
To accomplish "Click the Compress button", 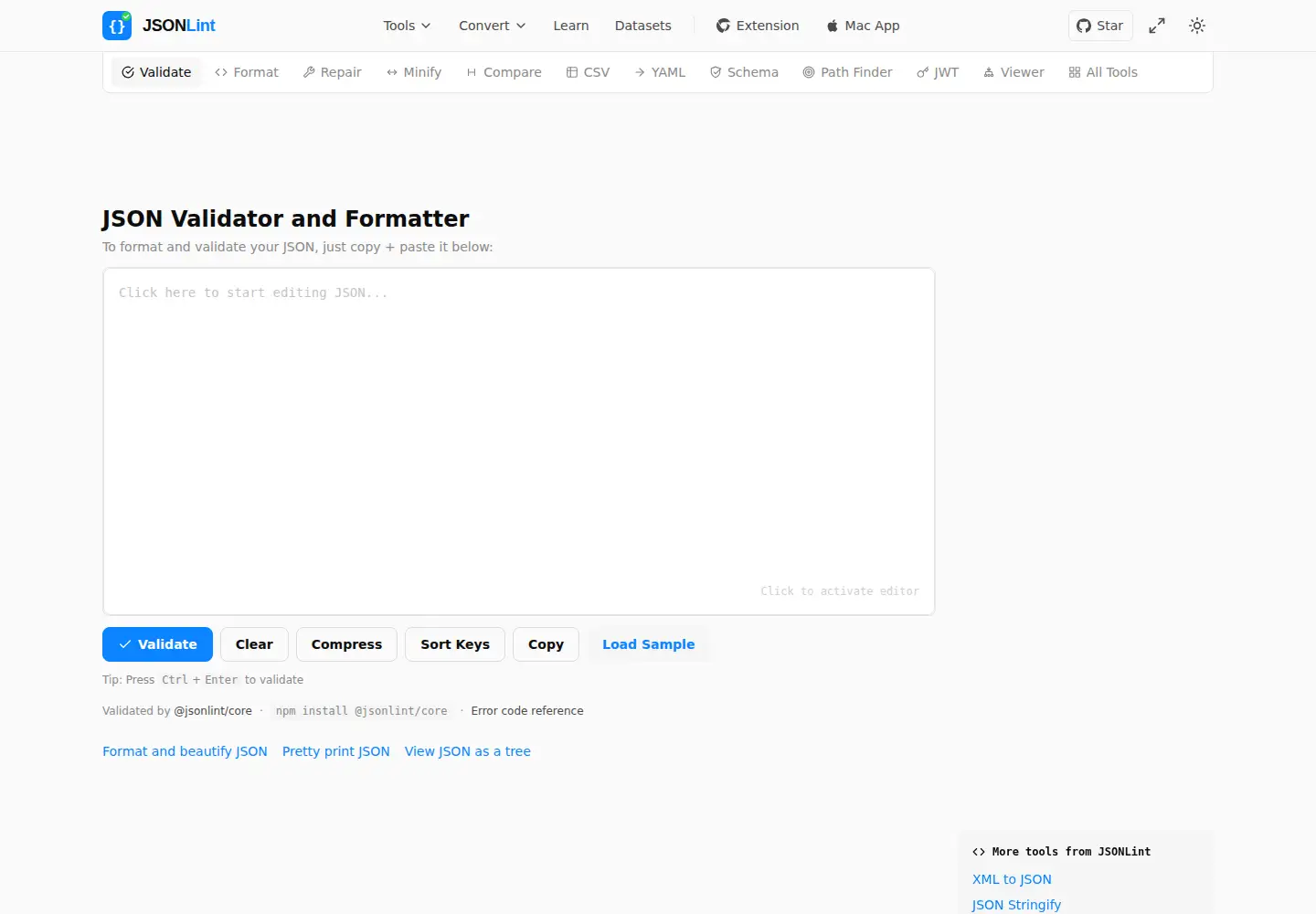I will click(346, 644).
